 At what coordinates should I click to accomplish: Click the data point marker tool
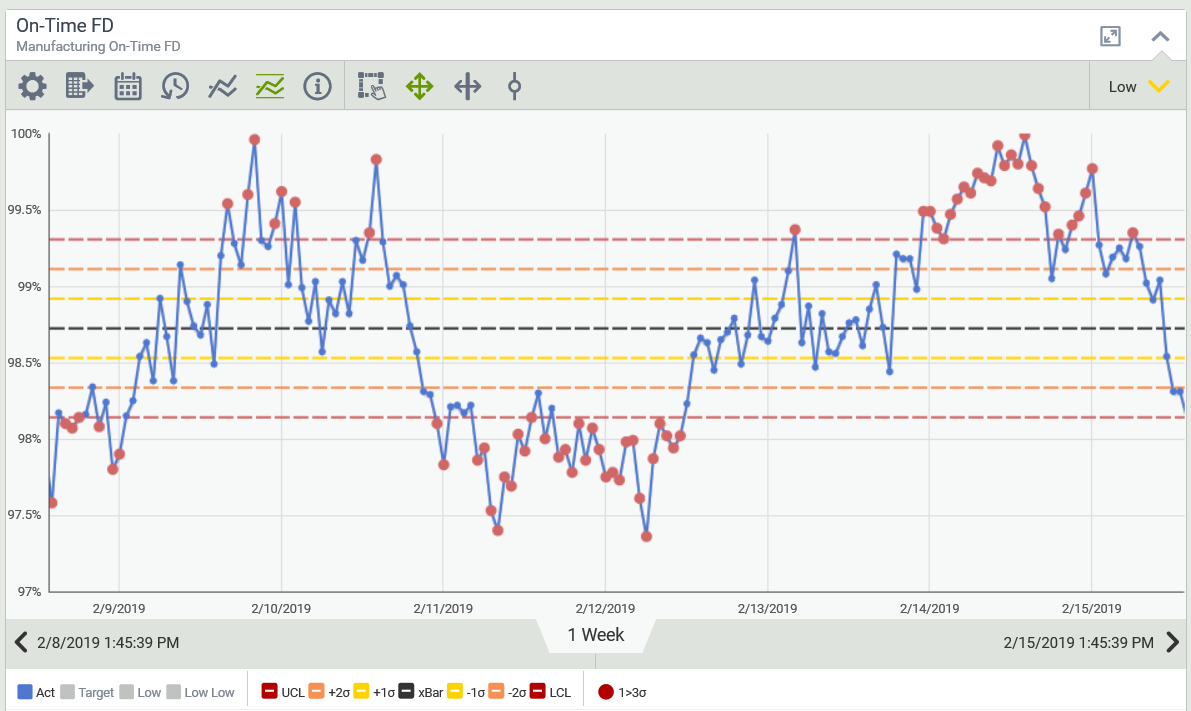click(x=514, y=86)
